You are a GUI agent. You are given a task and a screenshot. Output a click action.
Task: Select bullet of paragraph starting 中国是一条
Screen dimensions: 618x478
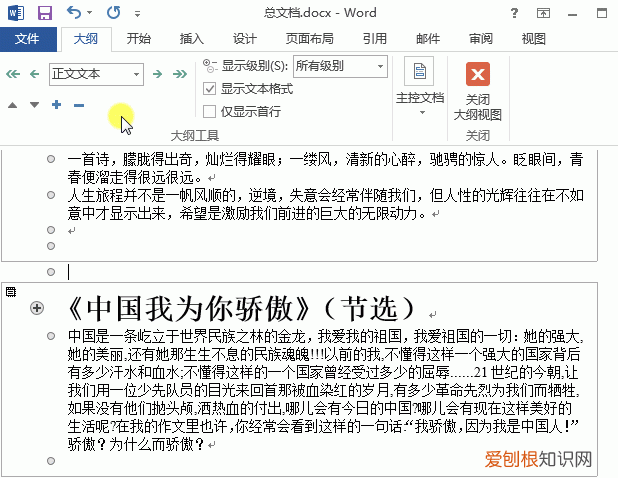tap(51, 336)
